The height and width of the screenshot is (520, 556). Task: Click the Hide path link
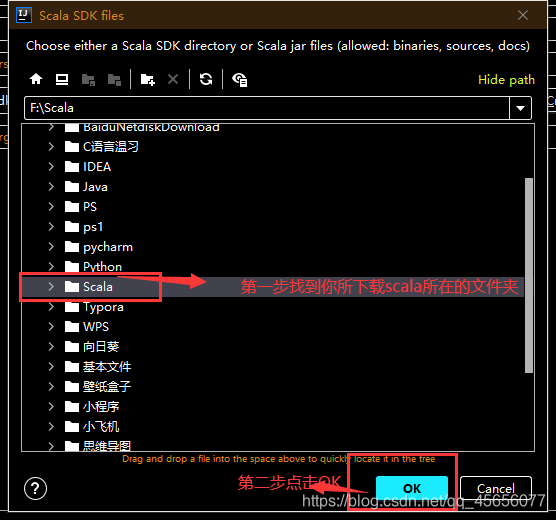506,80
